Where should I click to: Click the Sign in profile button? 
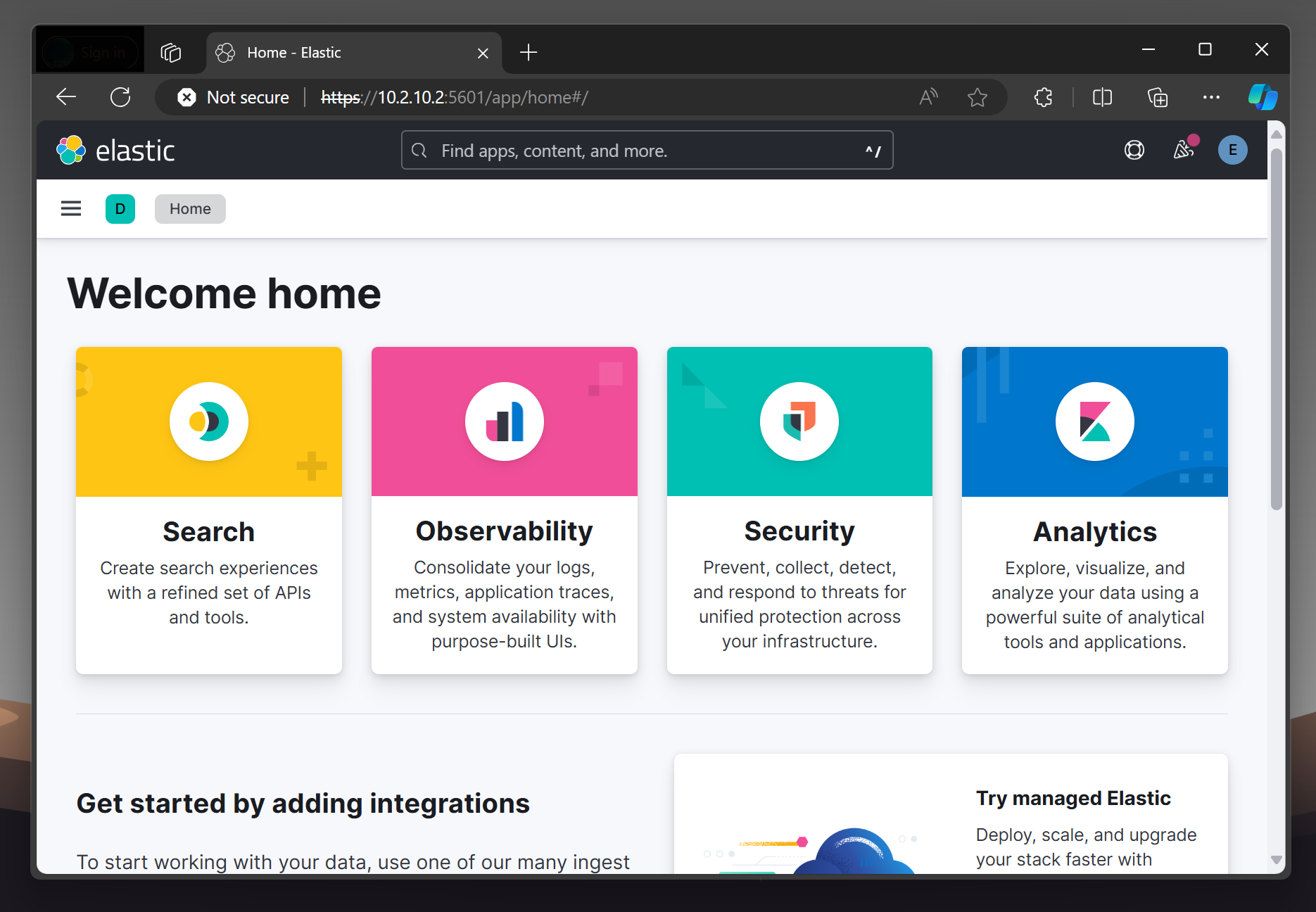pyautogui.click(x=89, y=52)
